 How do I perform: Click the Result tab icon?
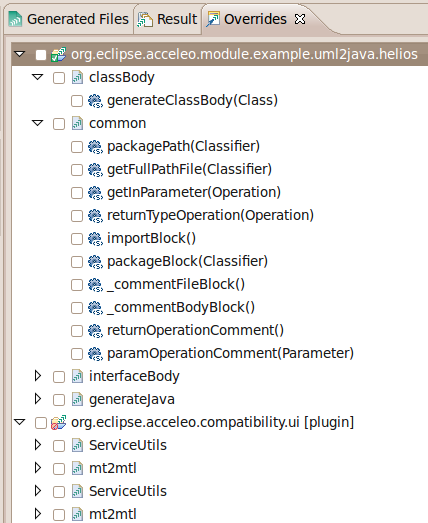145,19
